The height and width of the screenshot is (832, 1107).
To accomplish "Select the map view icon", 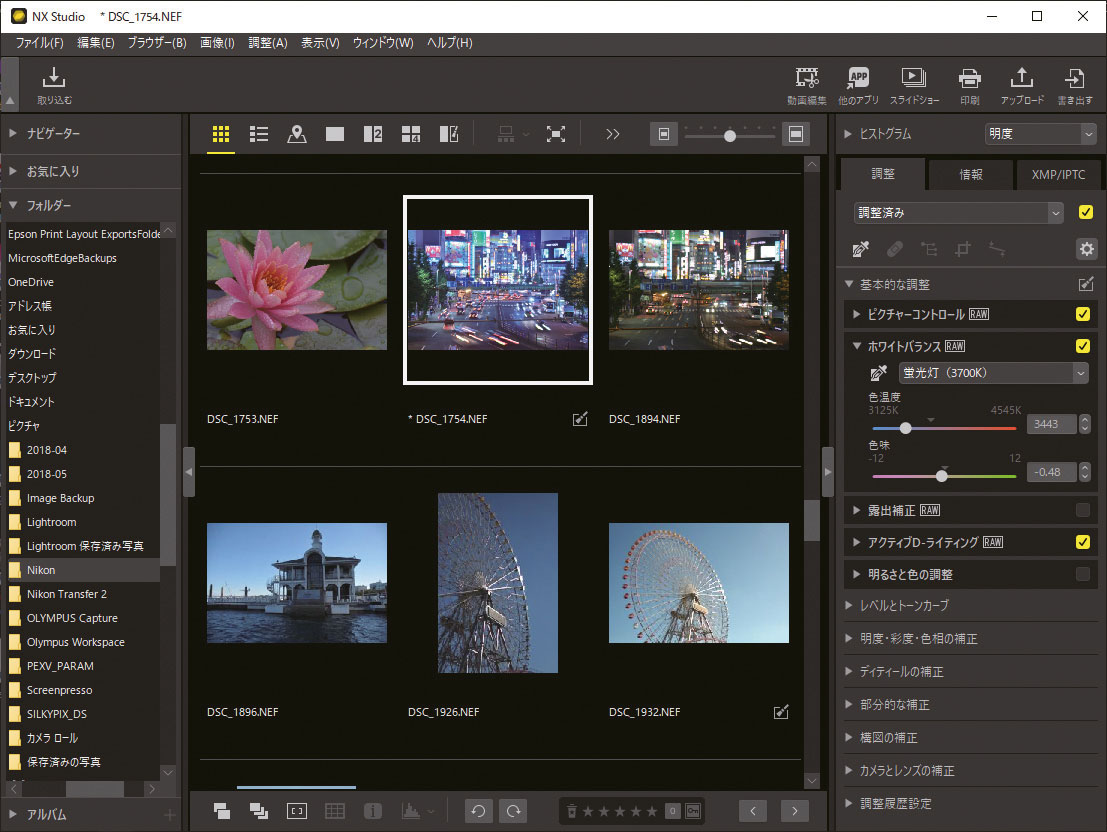I will point(297,133).
